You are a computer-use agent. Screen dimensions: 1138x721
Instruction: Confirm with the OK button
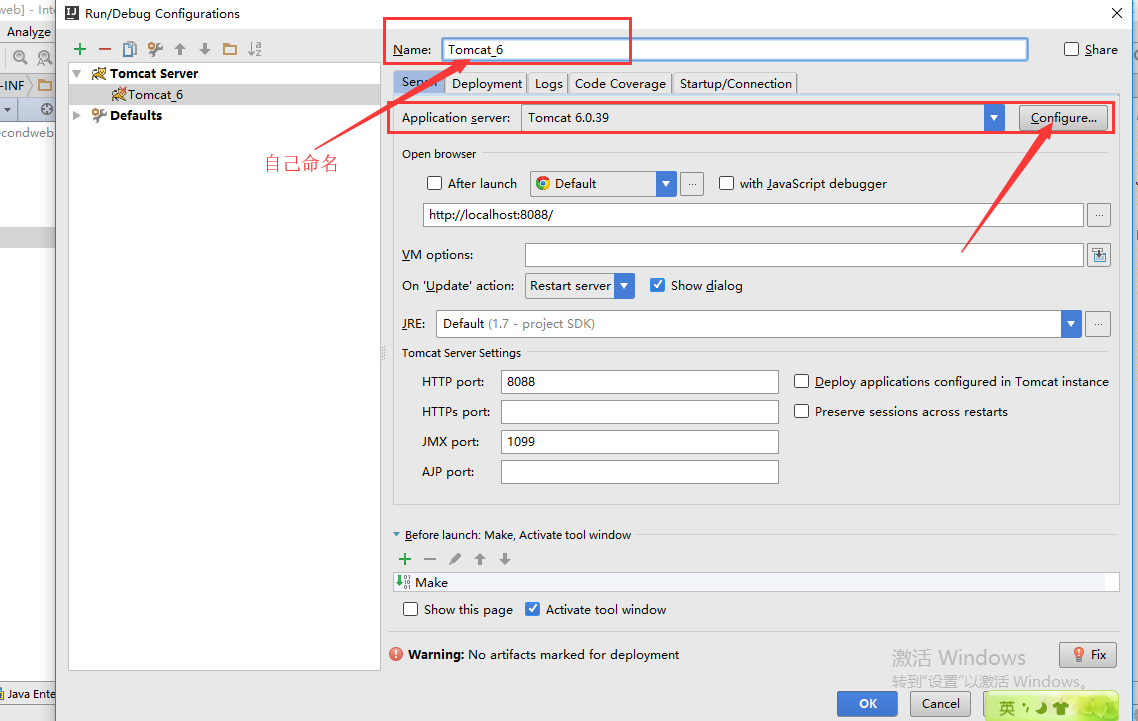pos(867,704)
